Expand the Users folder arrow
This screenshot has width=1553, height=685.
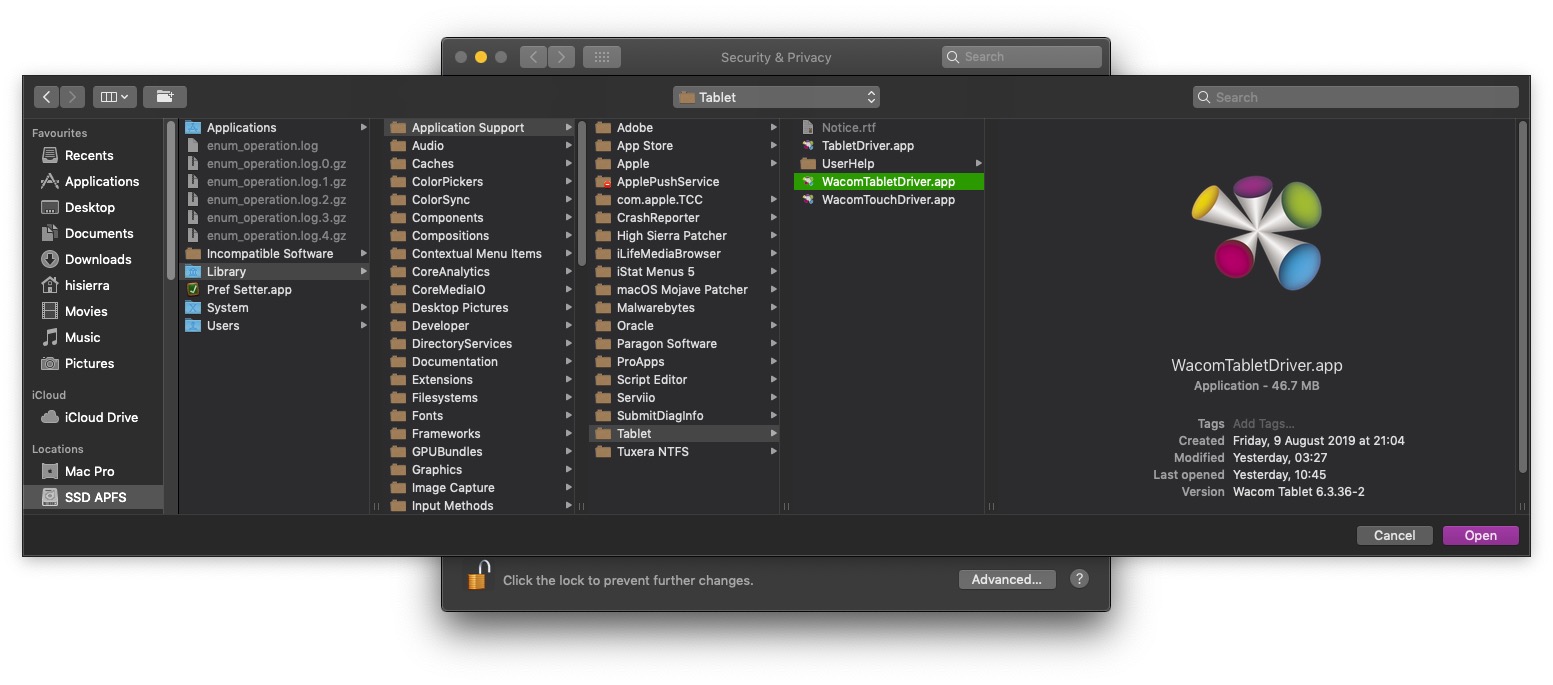pos(364,325)
